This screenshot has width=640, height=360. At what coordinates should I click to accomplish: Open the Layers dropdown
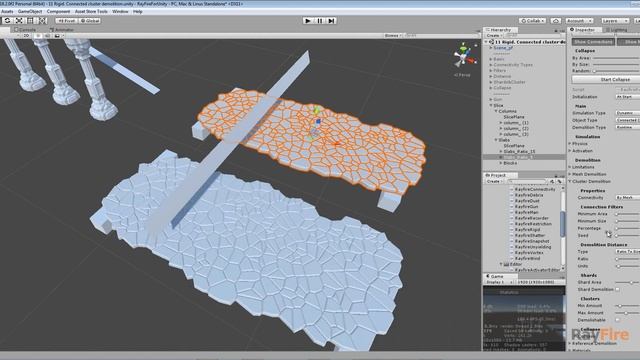point(615,20)
